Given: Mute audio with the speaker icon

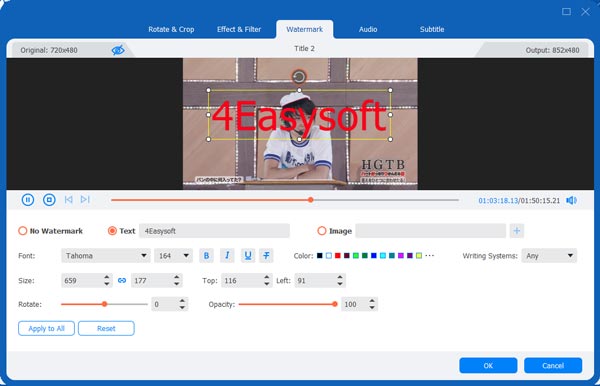Looking at the screenshot, I should [x=571, y=200].
